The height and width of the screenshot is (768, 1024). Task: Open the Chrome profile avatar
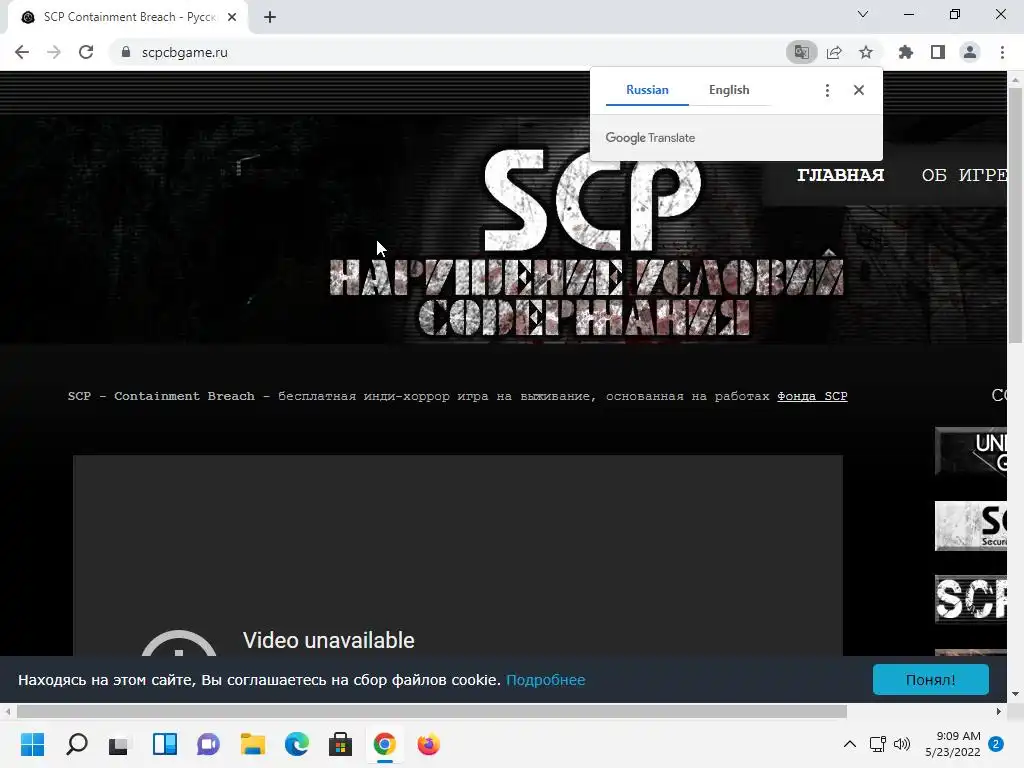(x=970, y=52)
